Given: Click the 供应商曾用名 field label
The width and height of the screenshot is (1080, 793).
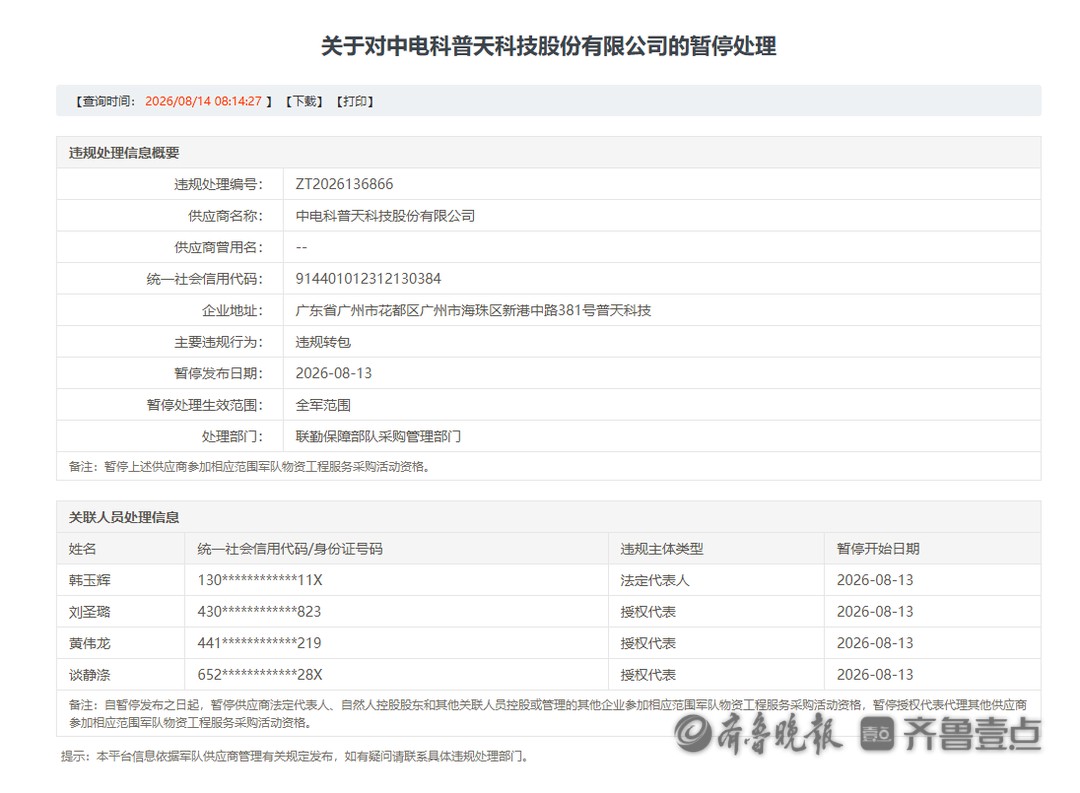Looking at the screenshot, I should [x=218, y=247].
